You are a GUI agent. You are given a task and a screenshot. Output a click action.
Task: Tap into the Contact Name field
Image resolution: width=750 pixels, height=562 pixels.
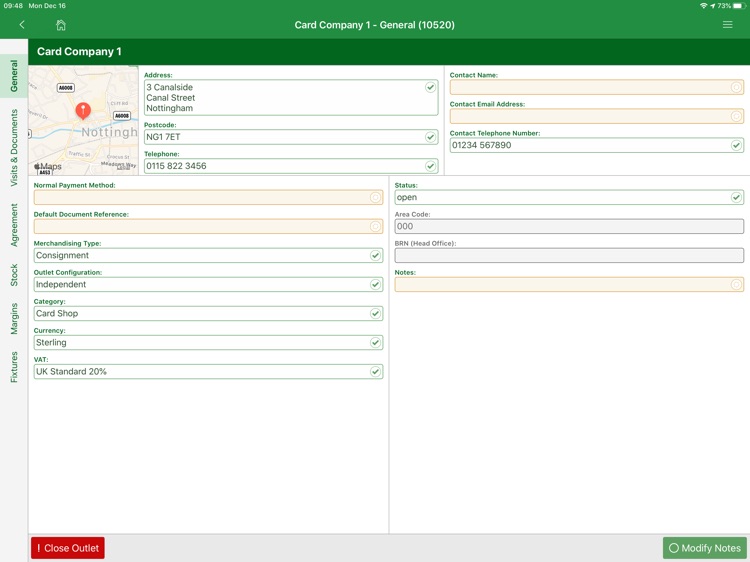[596, 87]
